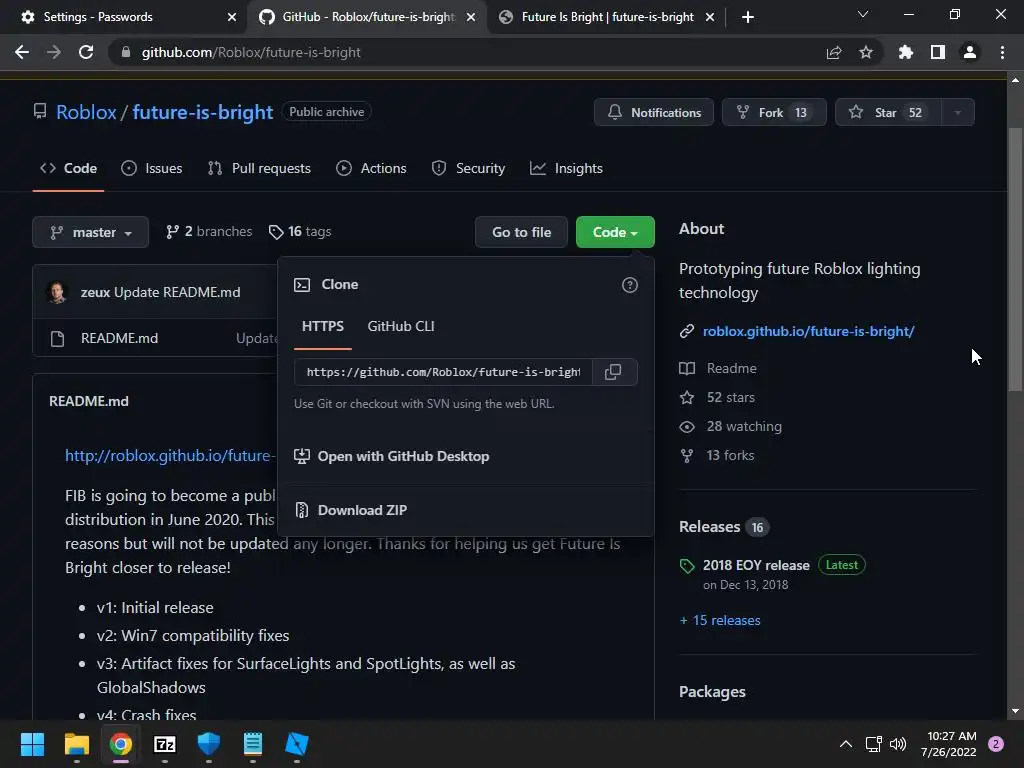1024x768 pixels.
Task: Open the volume control in system tray
Action: [898, 744]
